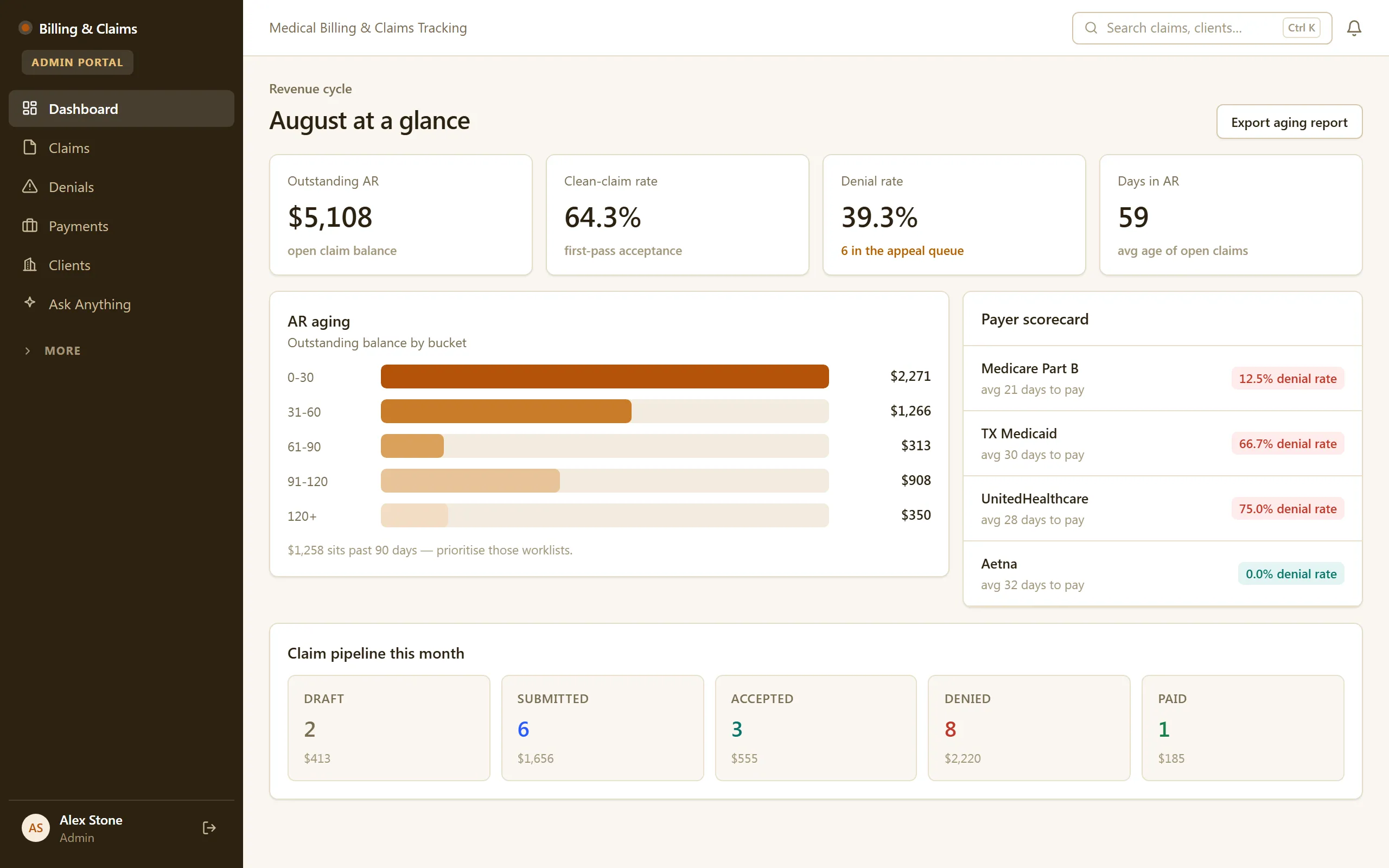Click the 0-30 aging bucket bar
Image resolution: width=1389 pixels, height=868 pixels.
pyautogui.click(x=604, y=376)
